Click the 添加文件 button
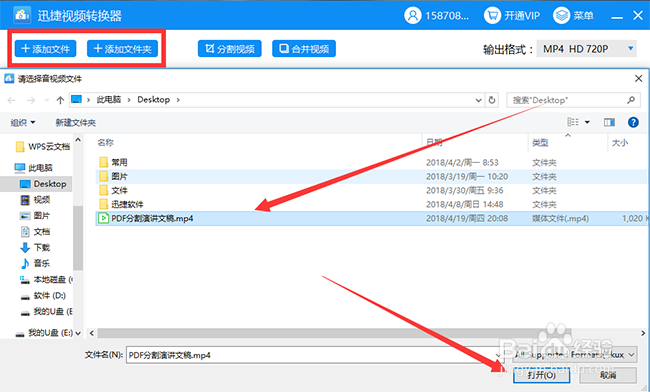 coord(45,48)
